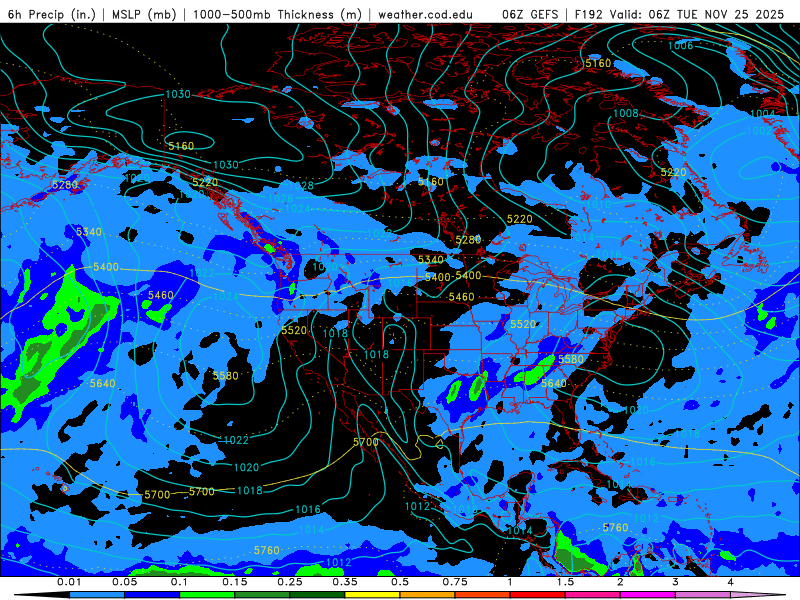Image resolution: width=800 pixels, height=600 pixels.
Task: Select the bright green 0.1–0.15 legend swatch
Action: pos(207,595)
